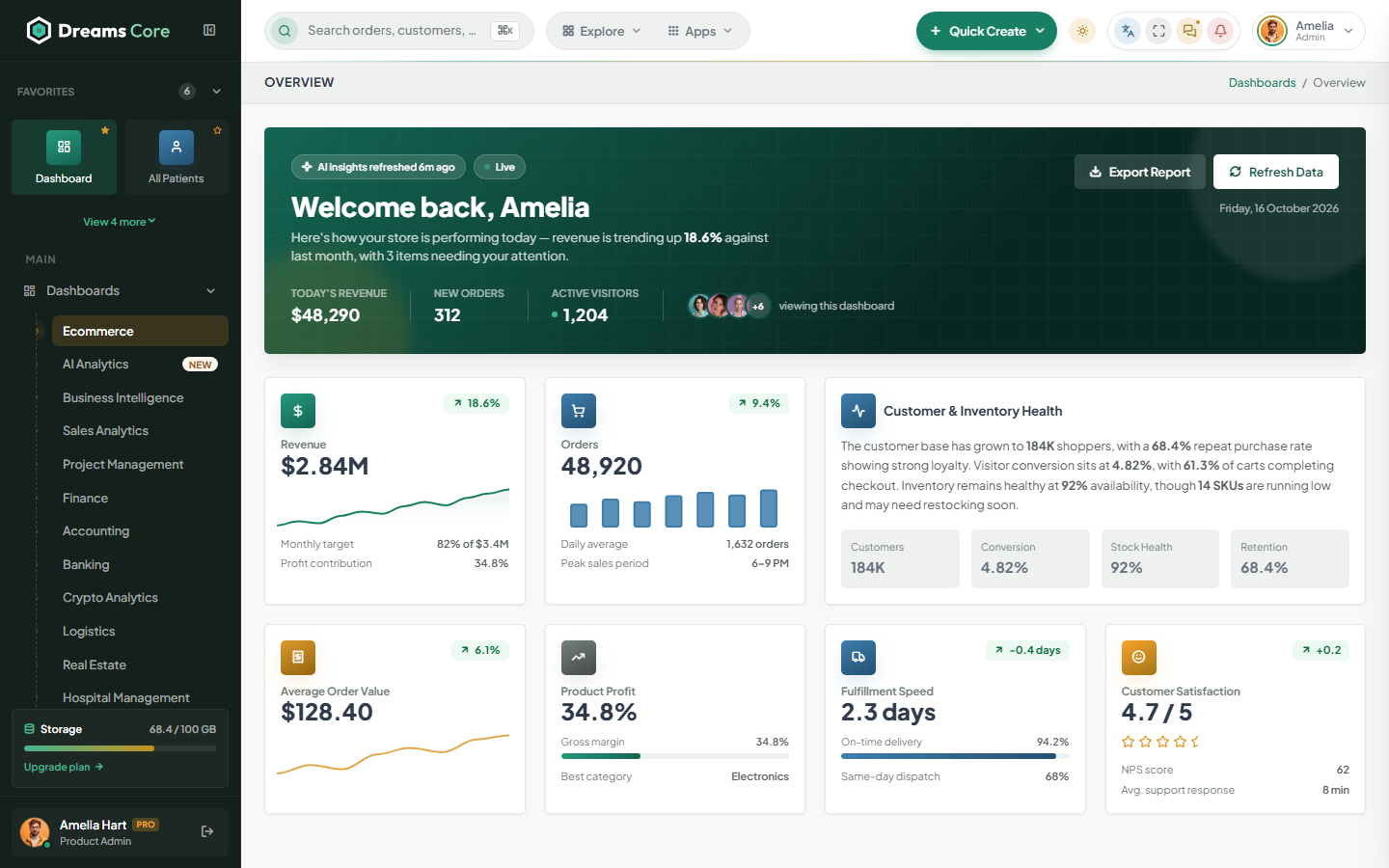Viewport: 1389px width, 868px height.
Task: Expand View 4 more favorites
Action: [x=120, y=222]
